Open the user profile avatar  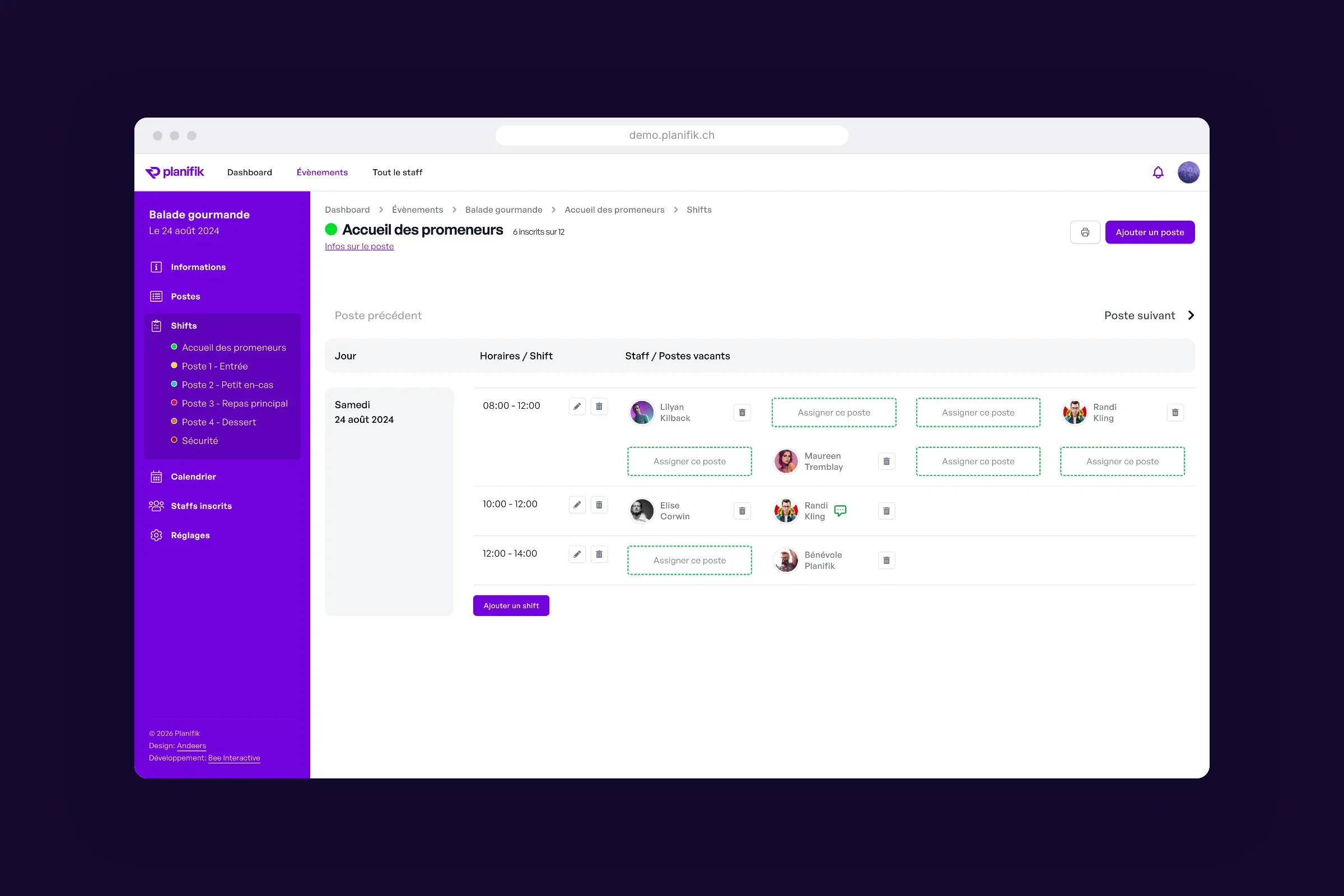tap(1188, 172)
